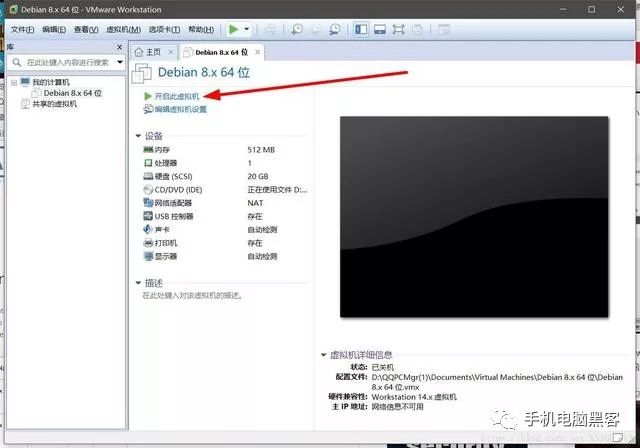Enter full screen mode icon
Screen dimensions: 640x448
point(398,29)
